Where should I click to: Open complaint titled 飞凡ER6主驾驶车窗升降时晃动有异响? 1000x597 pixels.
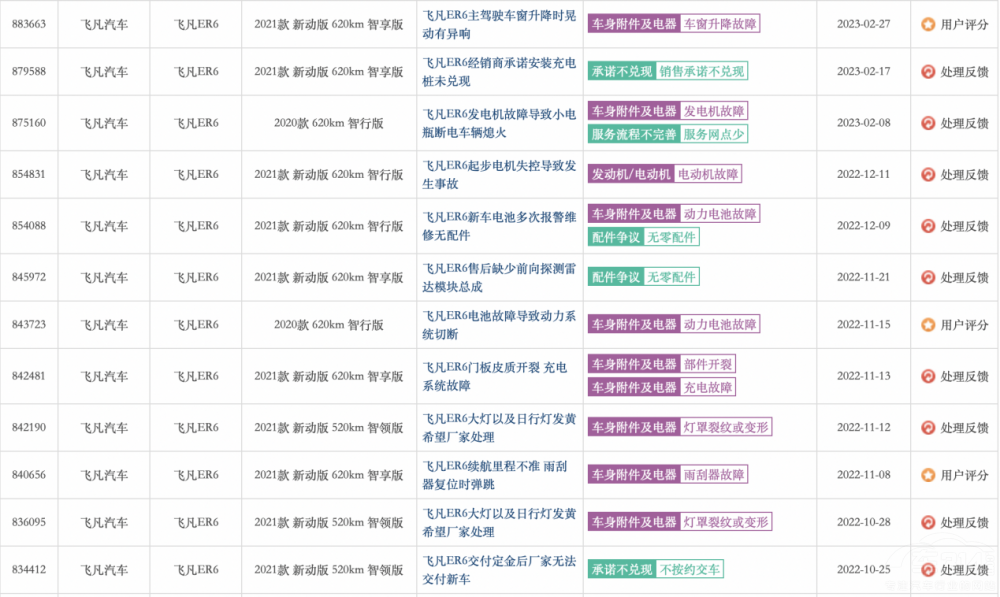tap(499, 24)
